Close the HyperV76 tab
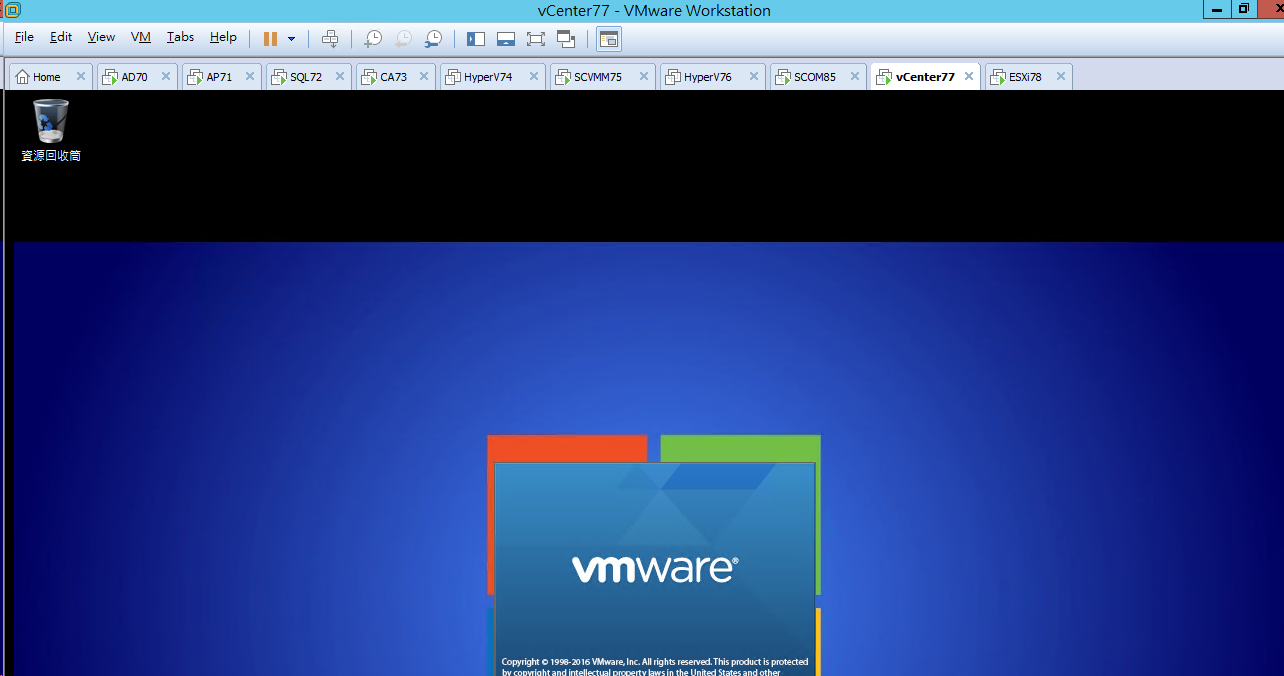Viewport: 1284px width, 676px height. pos(755,77)
